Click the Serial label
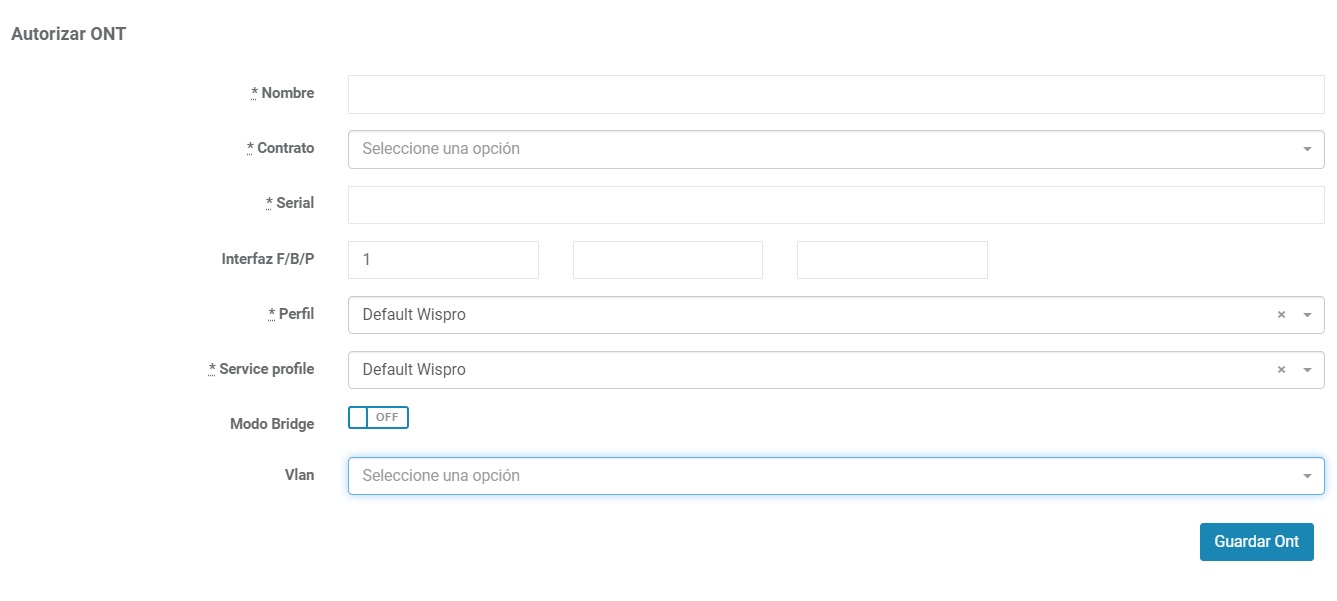The image size is (1337, 601). (289, 203)
